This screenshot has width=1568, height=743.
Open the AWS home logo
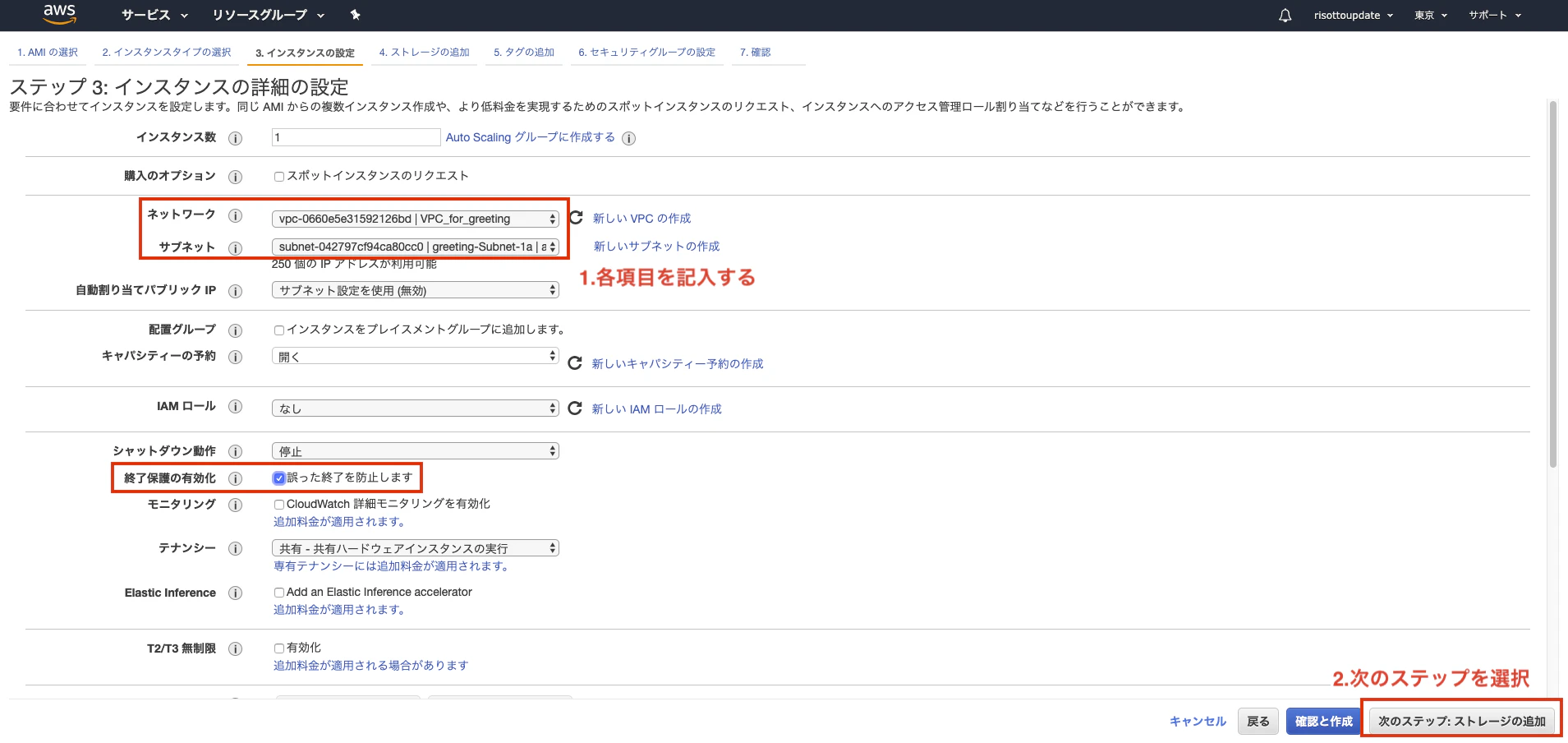[59, 14]
